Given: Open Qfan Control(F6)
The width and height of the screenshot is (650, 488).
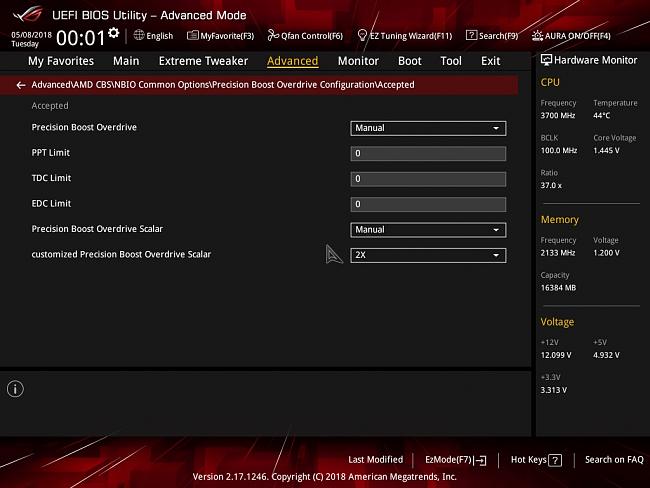Looking at the screenshot, I should tap(305, 36).
